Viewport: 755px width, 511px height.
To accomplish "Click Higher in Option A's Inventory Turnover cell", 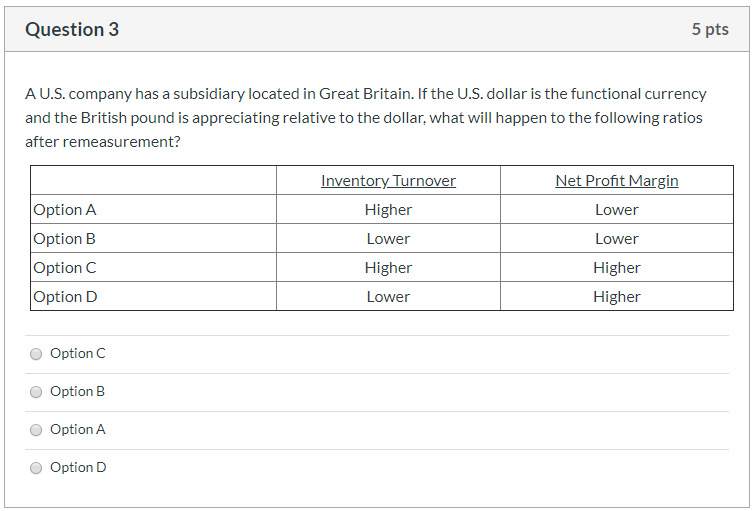I will tap(388, 210).
